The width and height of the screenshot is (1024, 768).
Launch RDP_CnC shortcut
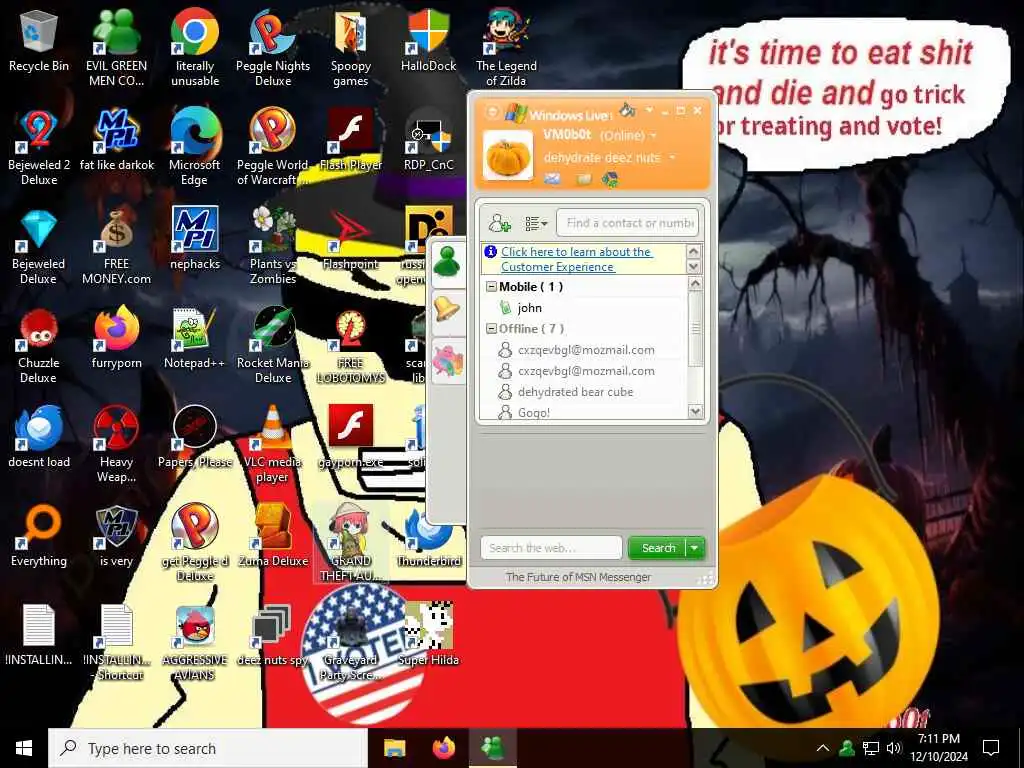click(428, 142)
